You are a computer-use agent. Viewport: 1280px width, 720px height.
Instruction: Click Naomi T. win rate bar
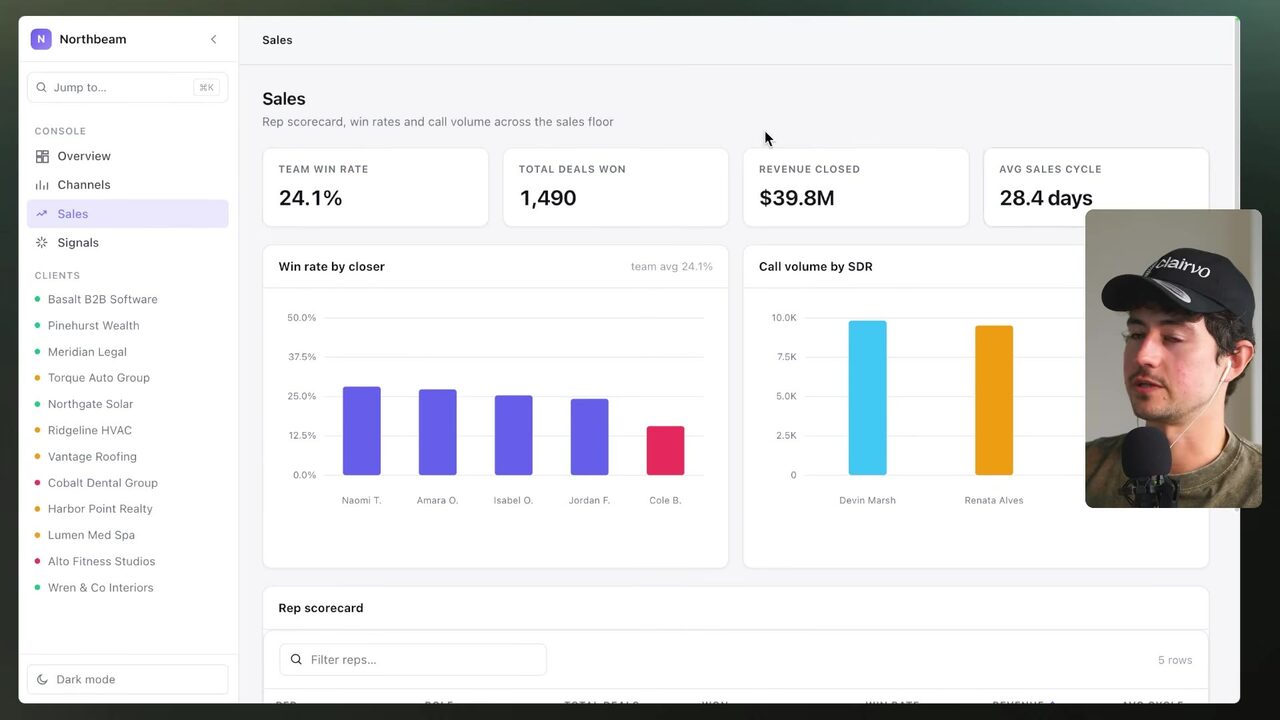(362, 431)
